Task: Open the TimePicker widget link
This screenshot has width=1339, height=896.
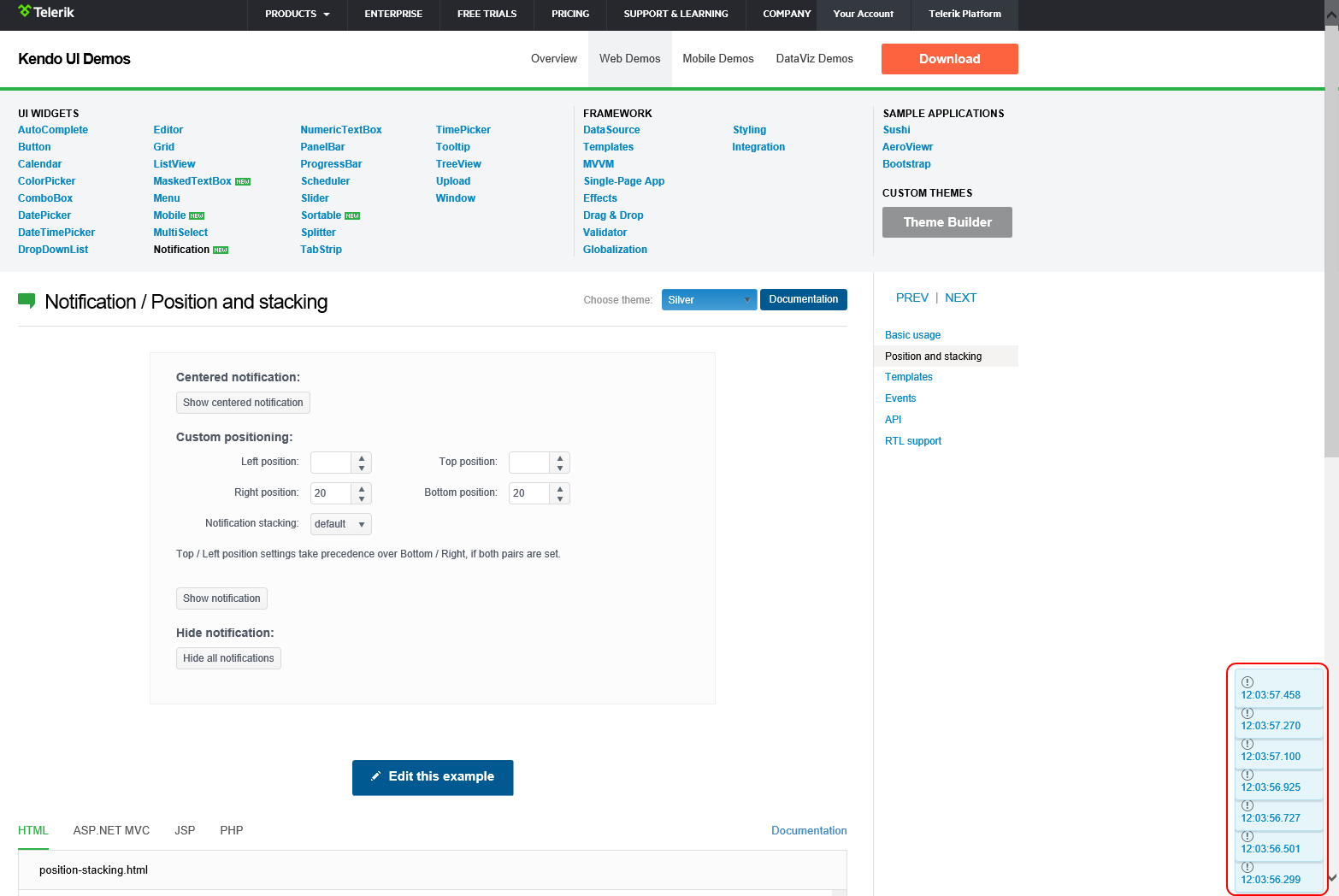Action: (x=463, y=130)
